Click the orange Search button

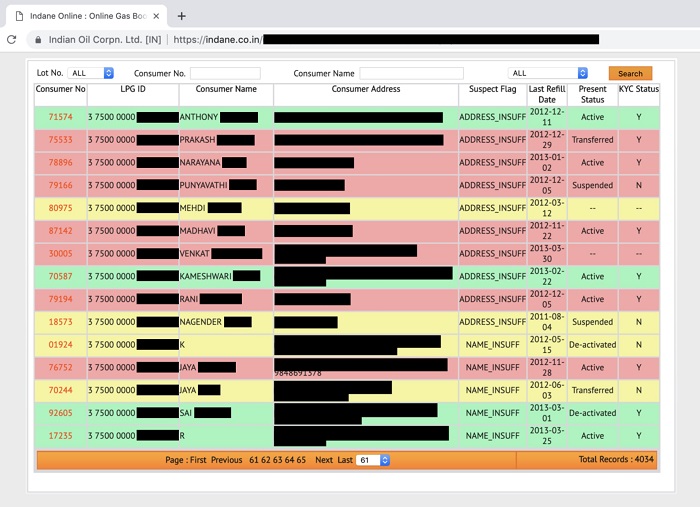click(x=630, y=74)
